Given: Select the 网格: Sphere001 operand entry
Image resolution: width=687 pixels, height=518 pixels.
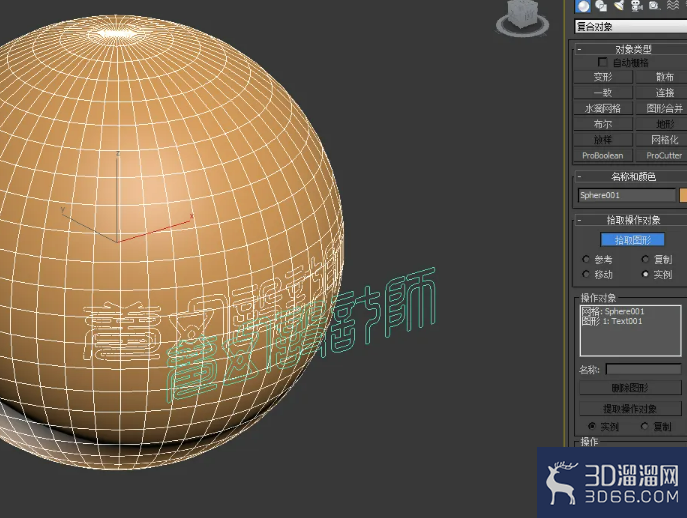Looking at the screenshot, I should (x=613, y=311).
